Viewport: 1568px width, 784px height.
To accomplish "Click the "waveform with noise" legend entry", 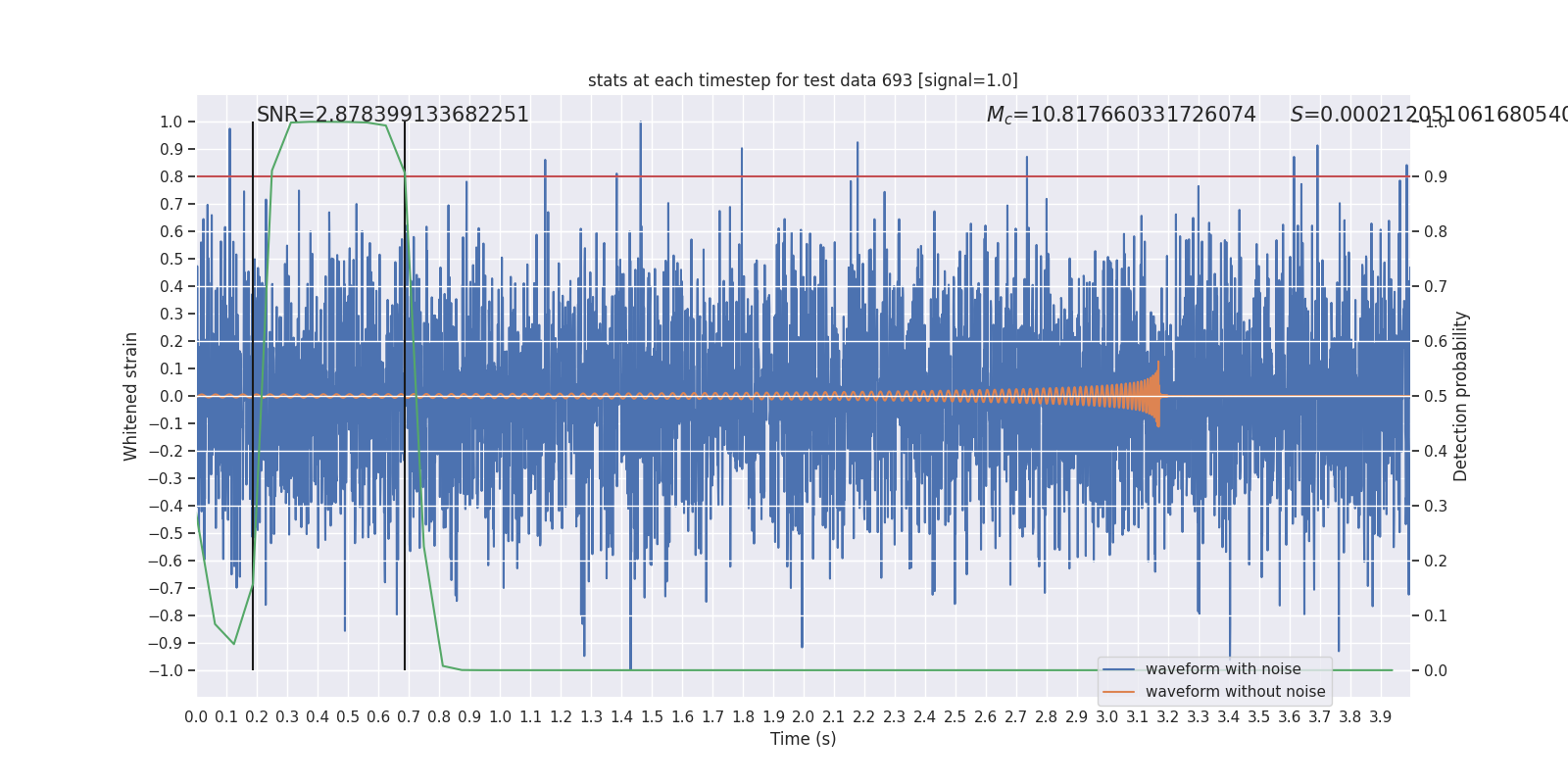I will click(1223, 669).
